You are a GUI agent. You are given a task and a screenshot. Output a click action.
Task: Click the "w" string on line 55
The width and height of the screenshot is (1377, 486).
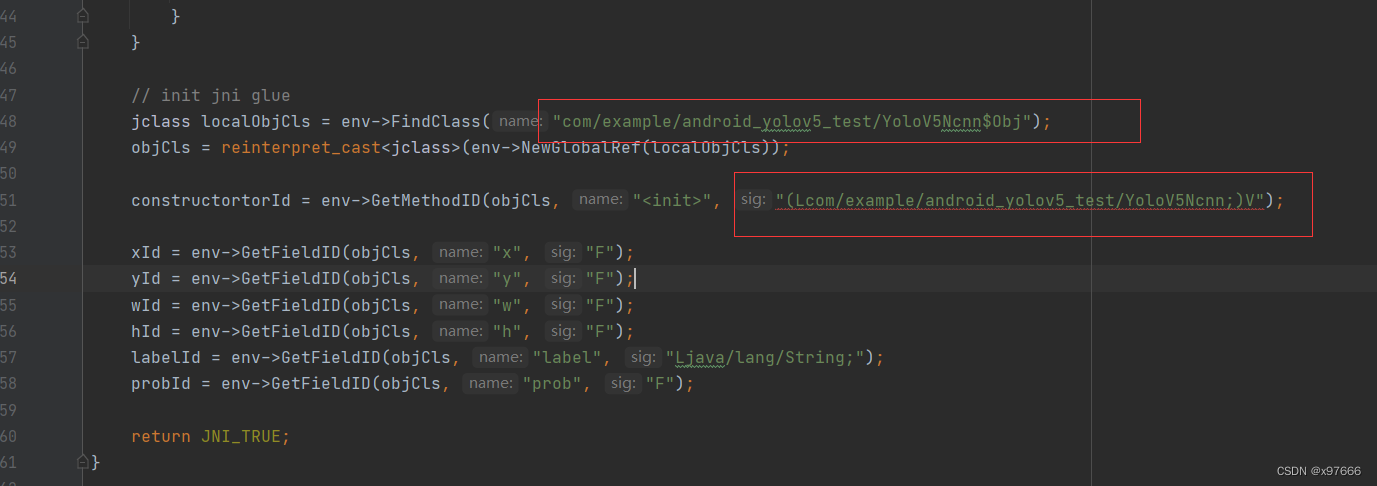point(506,304)
